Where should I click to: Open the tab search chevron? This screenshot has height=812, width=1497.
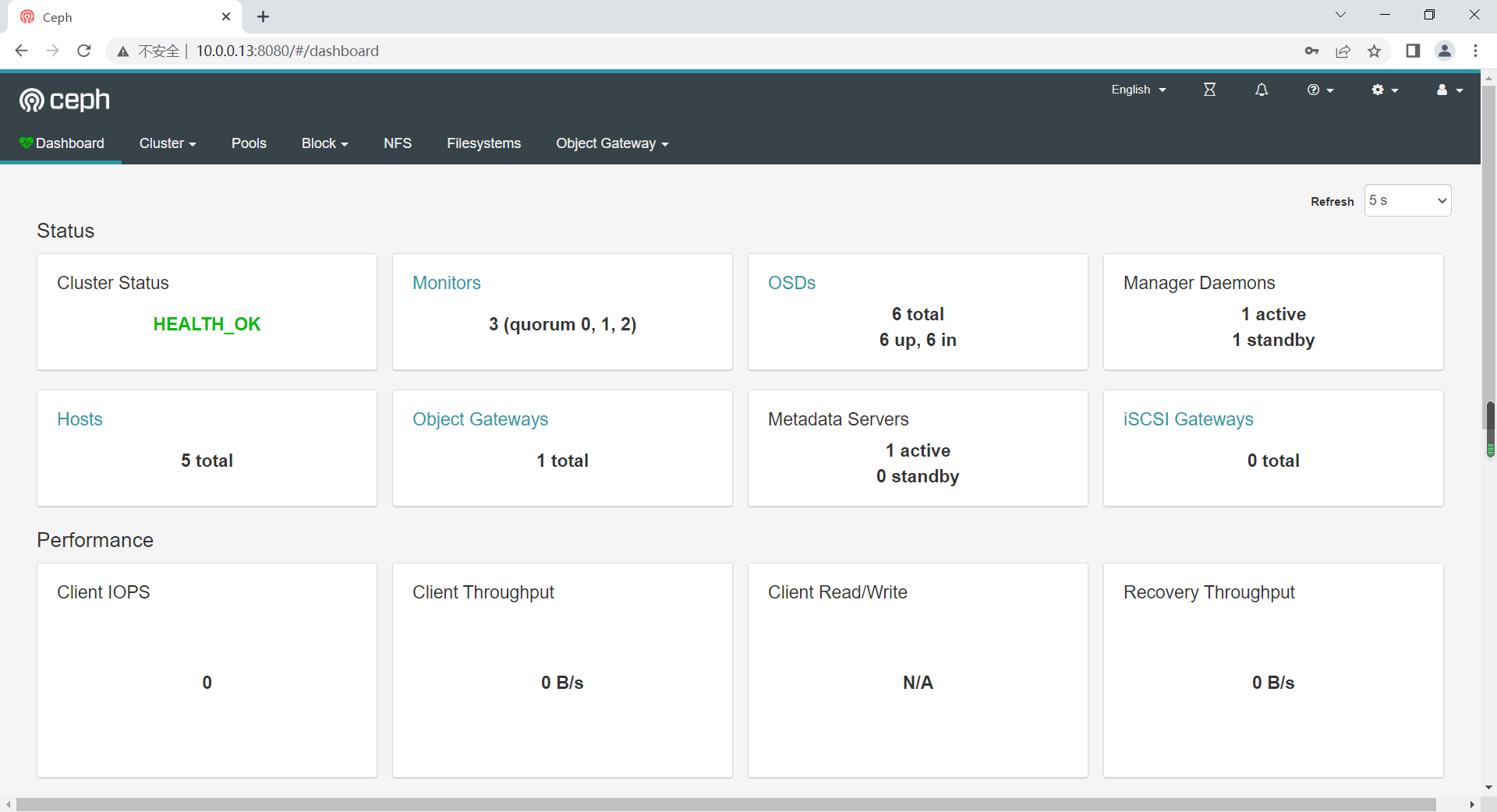click(x=1340, y=15)
